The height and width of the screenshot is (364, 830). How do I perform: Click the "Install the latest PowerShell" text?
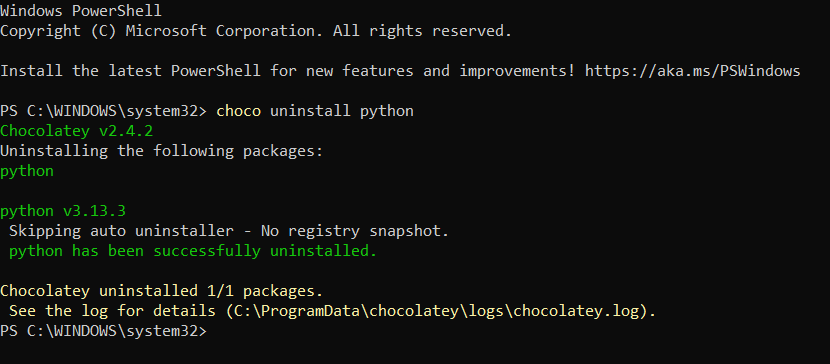[x=130, y=71]
